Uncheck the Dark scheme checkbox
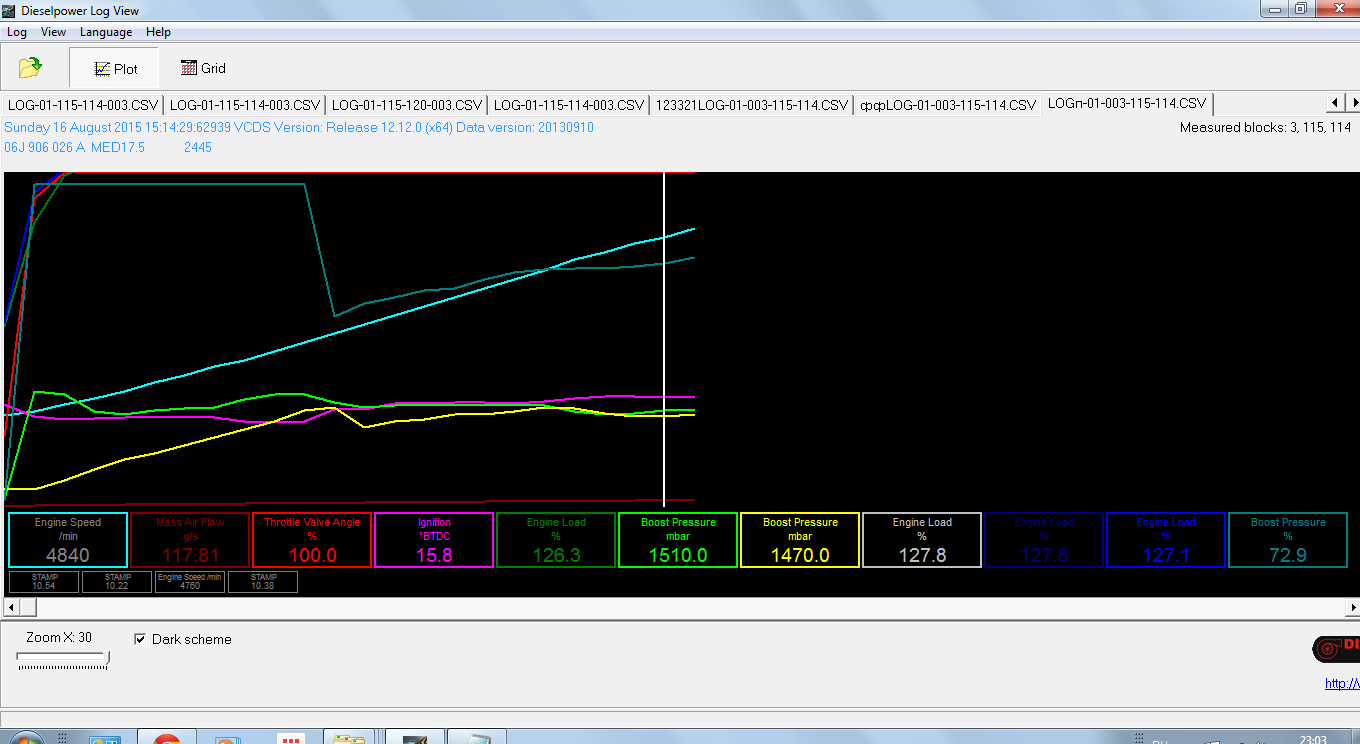 click(141, 639)
